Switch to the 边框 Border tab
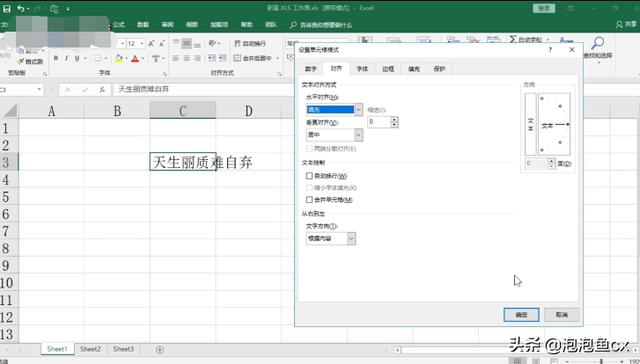The image size is (640, 364). [388, 69]
